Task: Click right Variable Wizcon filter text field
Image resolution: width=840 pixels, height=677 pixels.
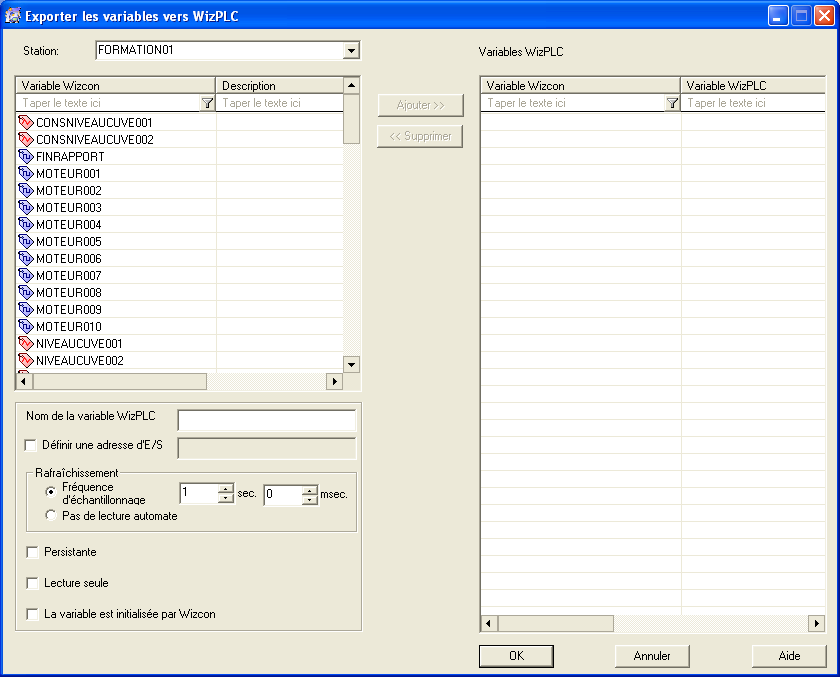Action: pos(574,103)
